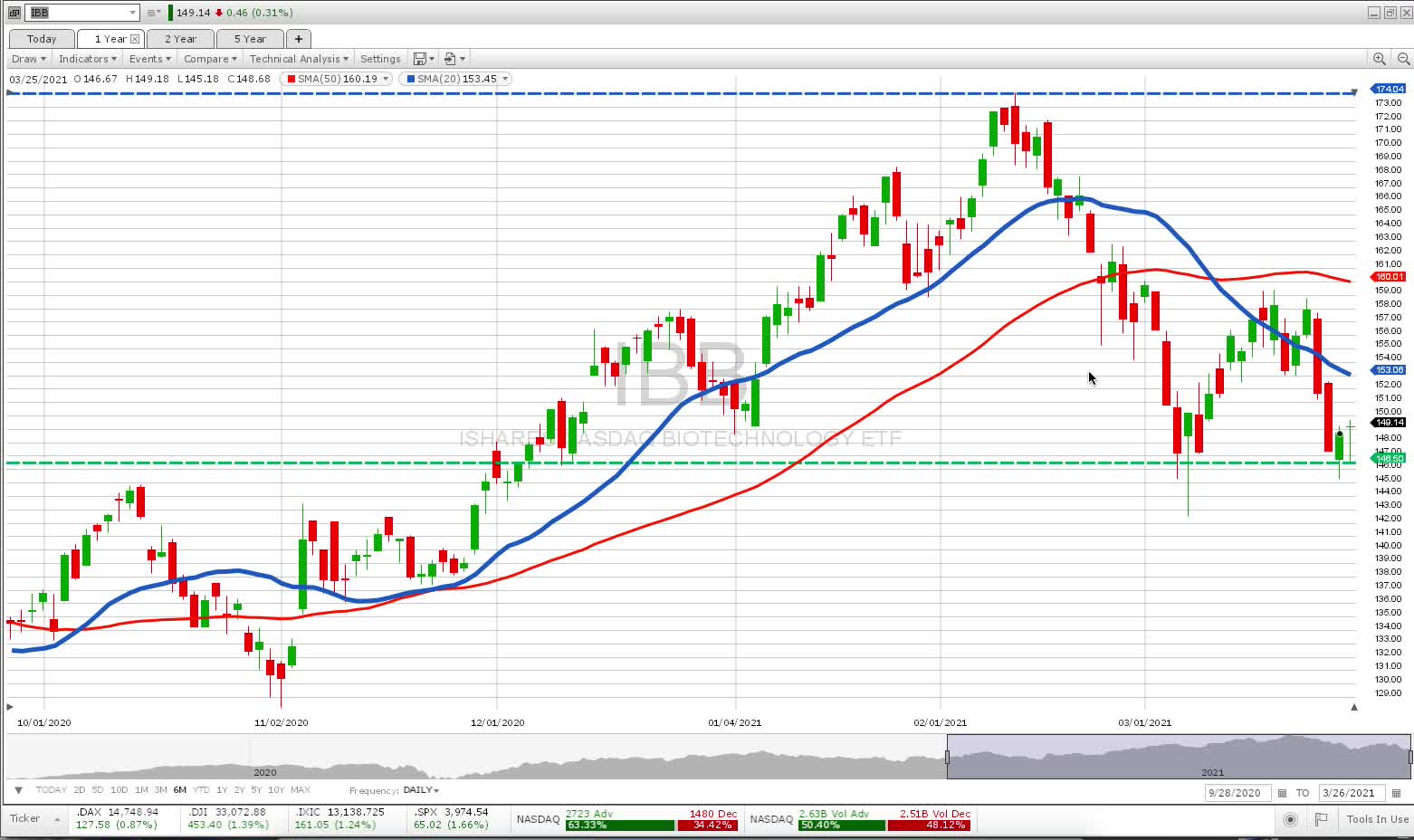Click the .SPX index quote
Screen dimensions: 1414x840
coord(452,819)
